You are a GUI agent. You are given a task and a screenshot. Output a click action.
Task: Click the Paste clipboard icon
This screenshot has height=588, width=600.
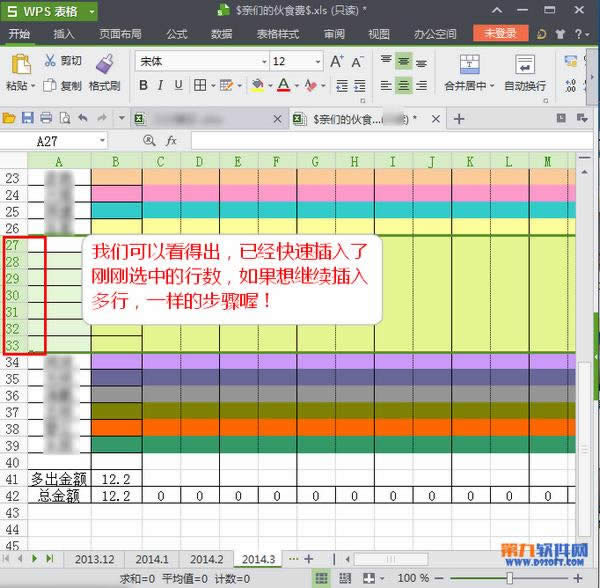[18, 65]
